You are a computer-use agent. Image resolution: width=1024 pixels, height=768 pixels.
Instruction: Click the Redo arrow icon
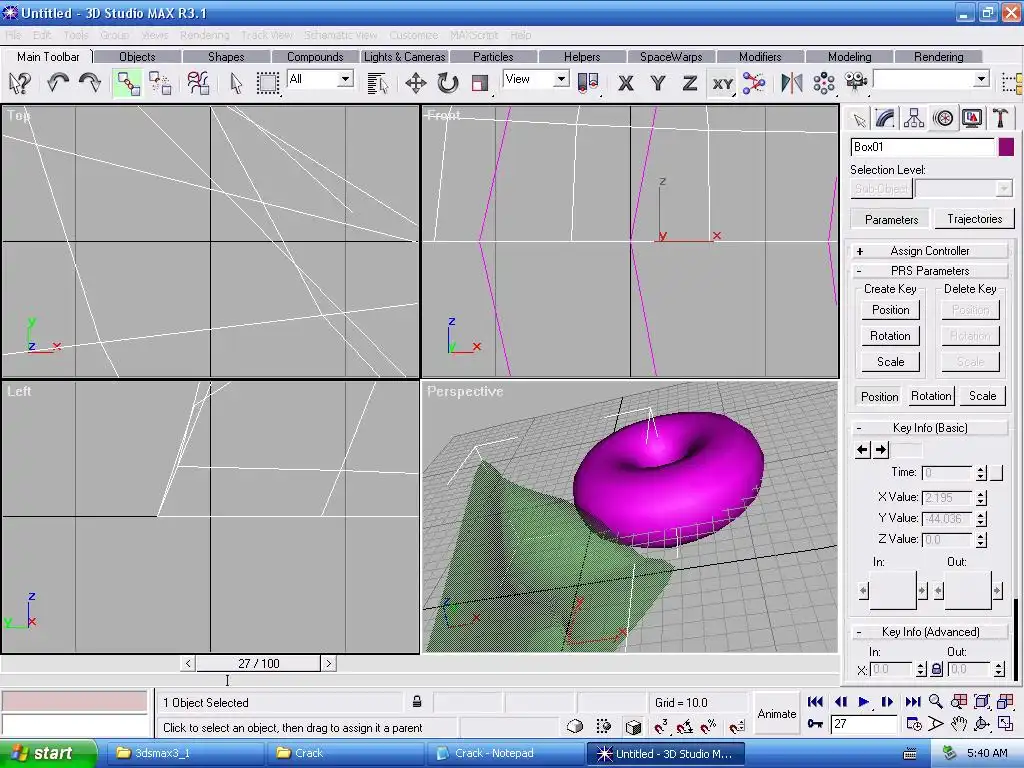[89, 83]
